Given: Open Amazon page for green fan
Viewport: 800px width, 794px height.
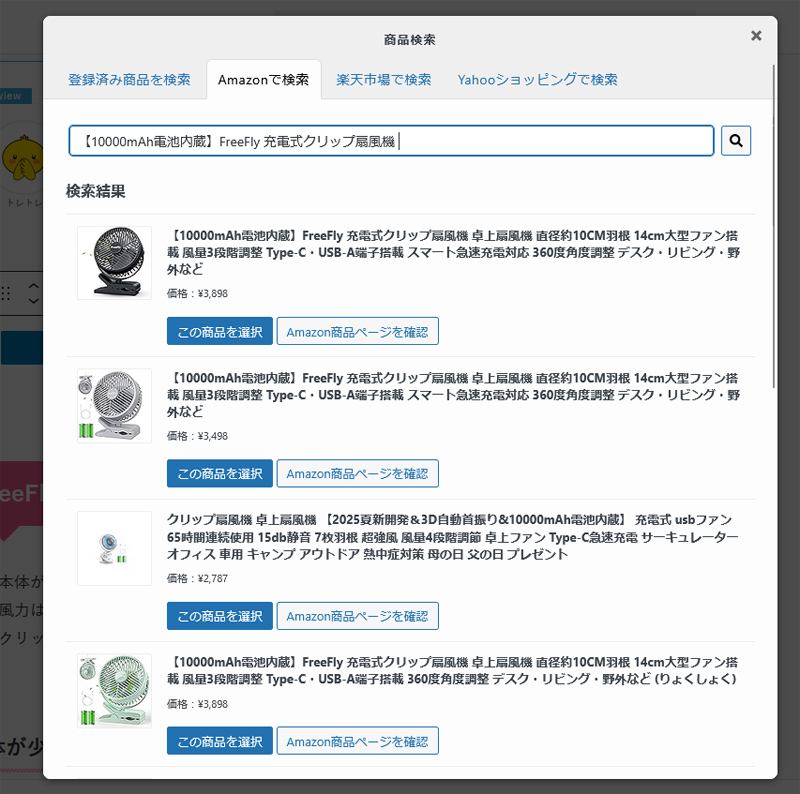Looking at the screenshot, I should (x=357, y=741).
